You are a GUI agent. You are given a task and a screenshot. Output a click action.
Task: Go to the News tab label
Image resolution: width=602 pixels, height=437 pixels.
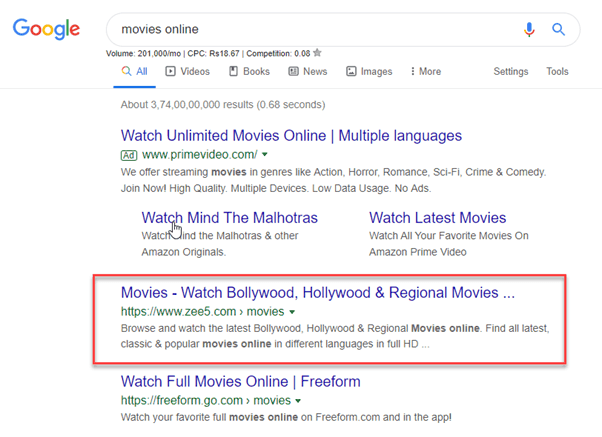click(x=315, y=71)
